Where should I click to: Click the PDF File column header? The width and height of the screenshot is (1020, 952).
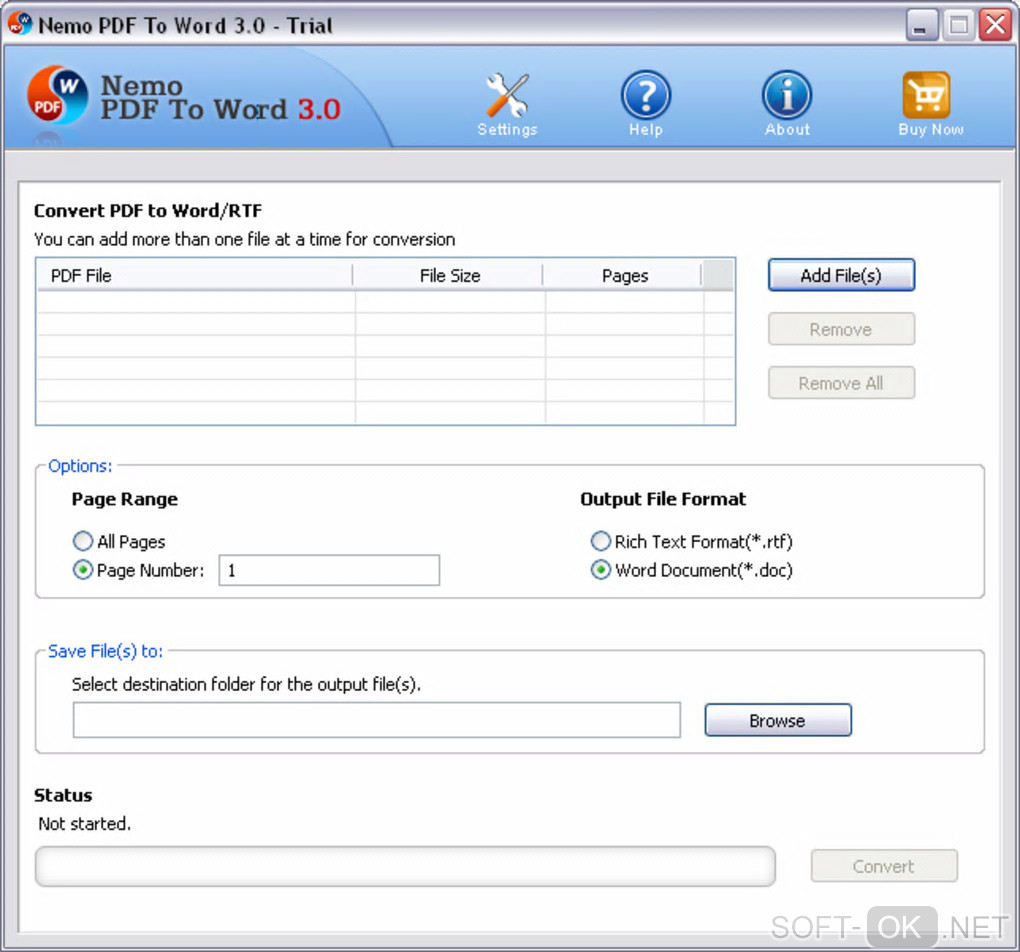pyautogui.click(x=195, y=275)
